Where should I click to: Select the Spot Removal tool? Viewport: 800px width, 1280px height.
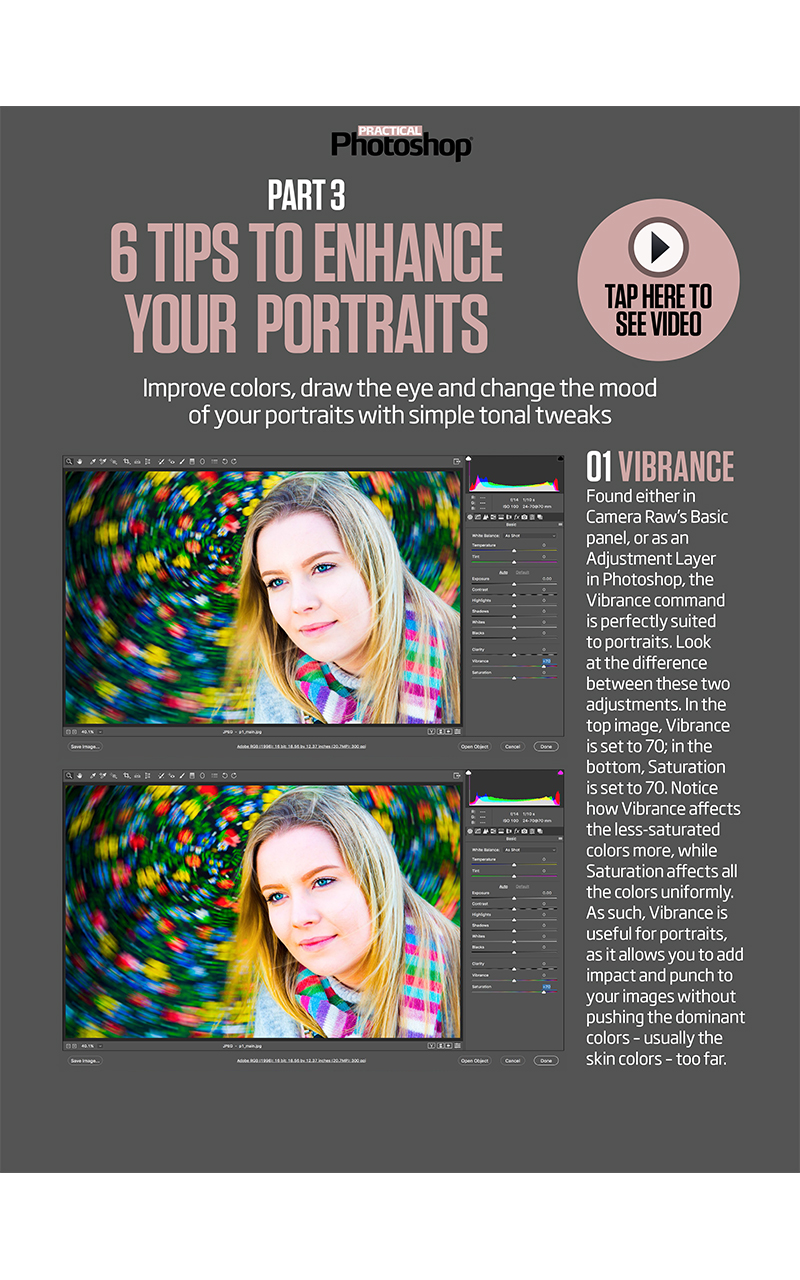[x=161, y=462]
